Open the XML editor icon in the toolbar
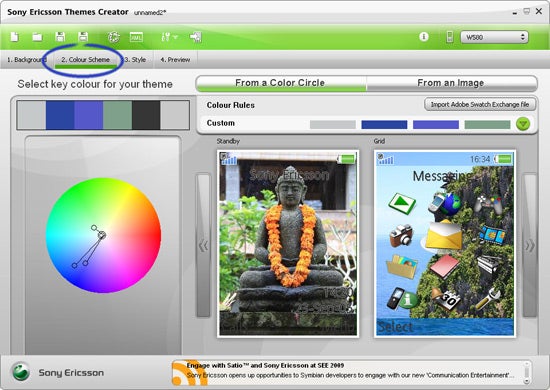Image resolution: width=550 pixels, height=390 pixels. (136, 37)
